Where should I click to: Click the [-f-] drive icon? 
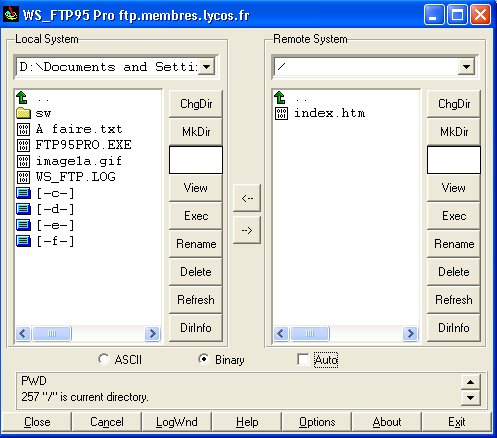pos(23,241)
